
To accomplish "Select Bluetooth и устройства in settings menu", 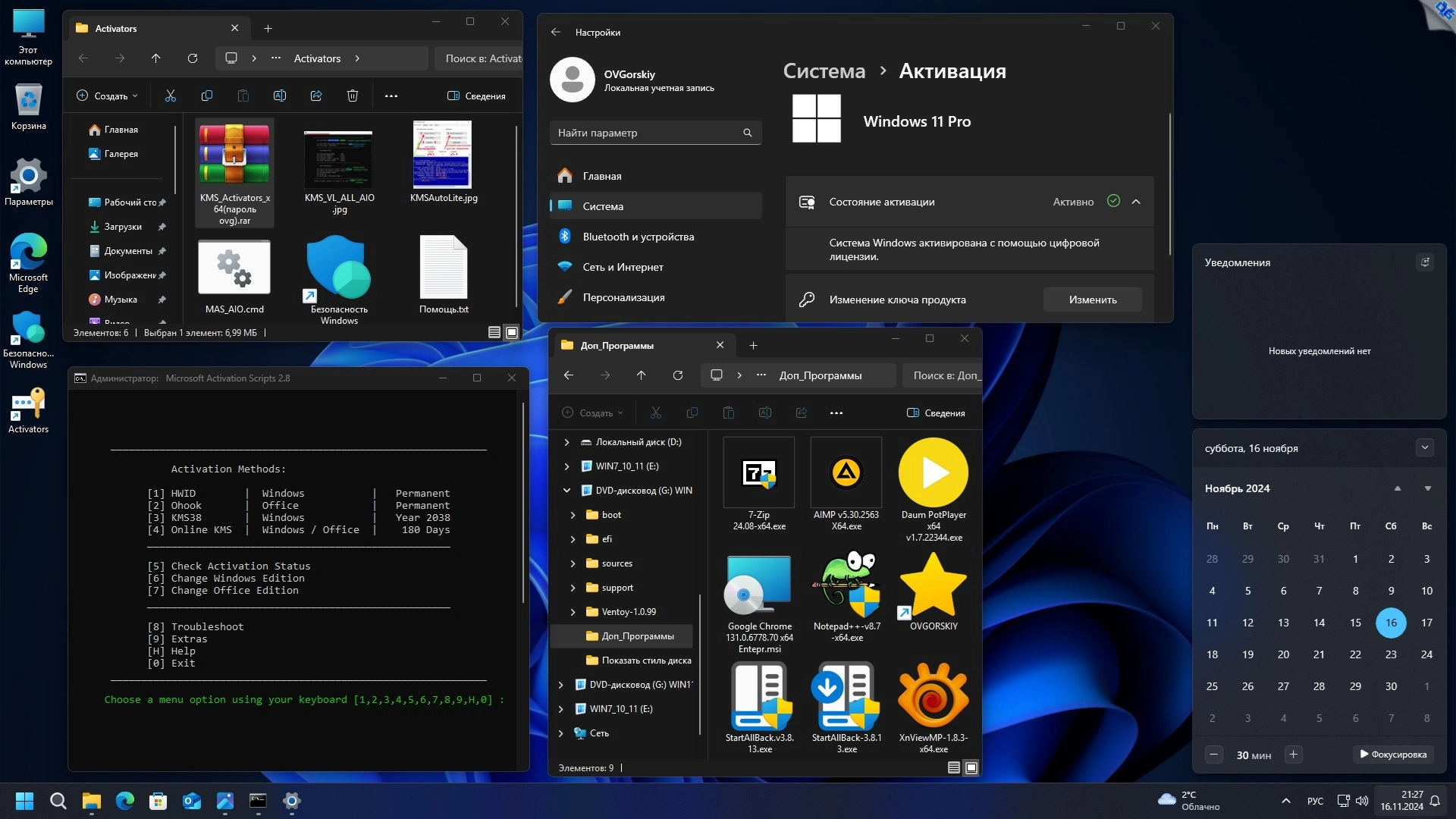I will [638, 237].
